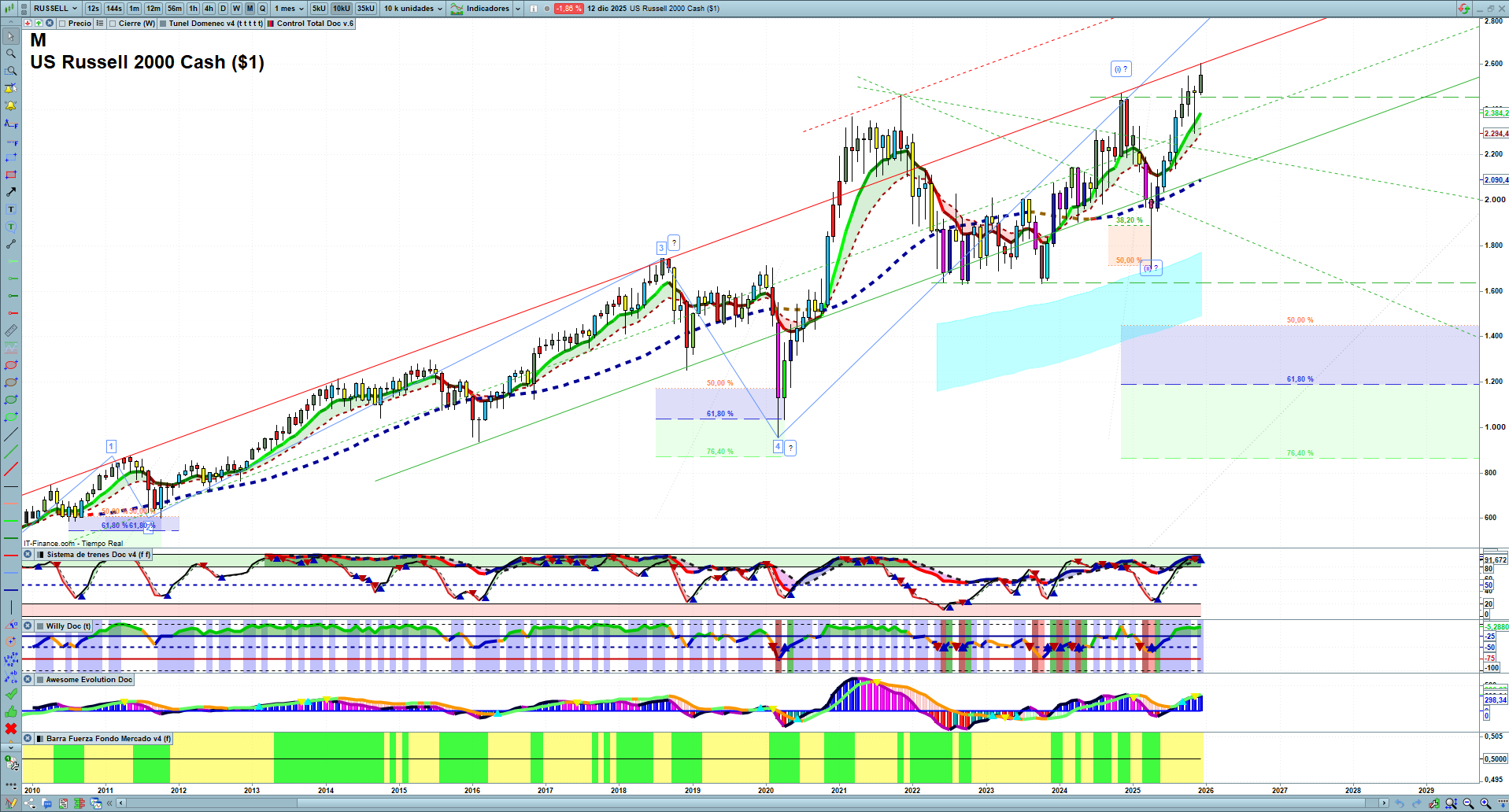
Task: Select the ruler measurement tool
Action: pyautogui.click(x=11, y=330)
